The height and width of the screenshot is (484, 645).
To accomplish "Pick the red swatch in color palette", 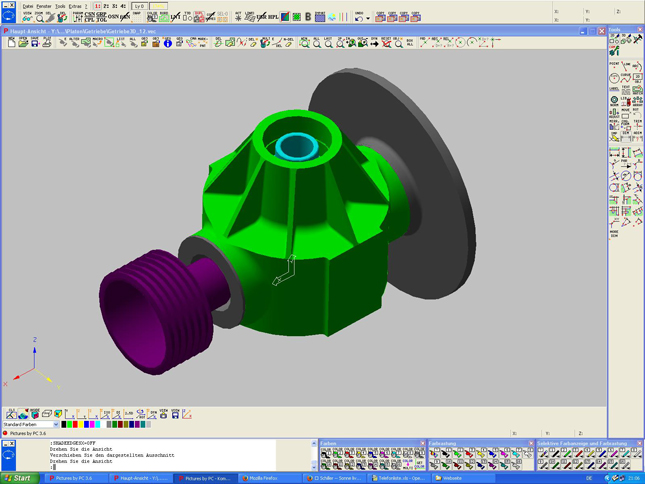I will (x=74, y=425).
